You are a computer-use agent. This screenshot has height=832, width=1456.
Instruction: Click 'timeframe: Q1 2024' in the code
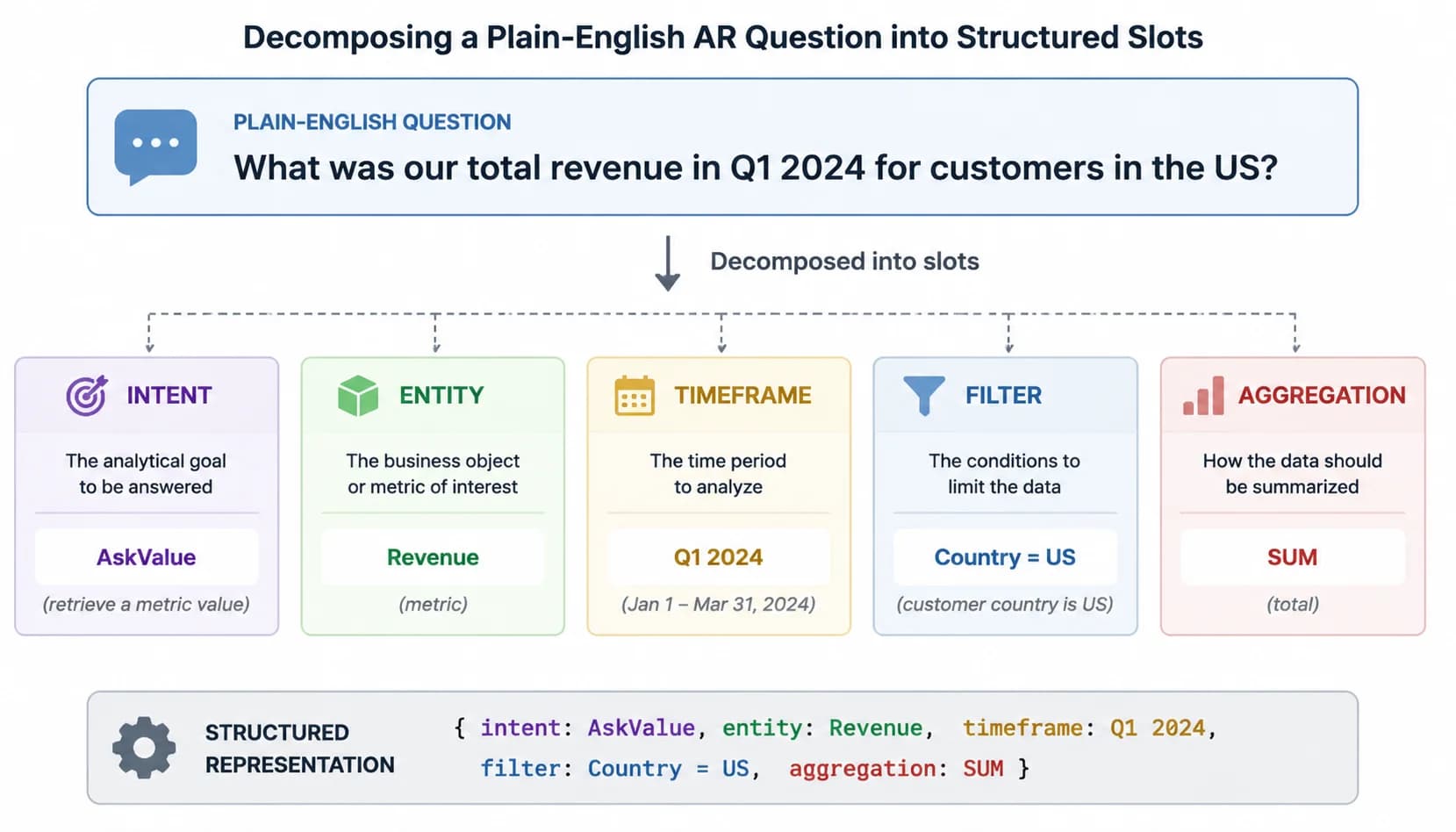(1084, 728)
